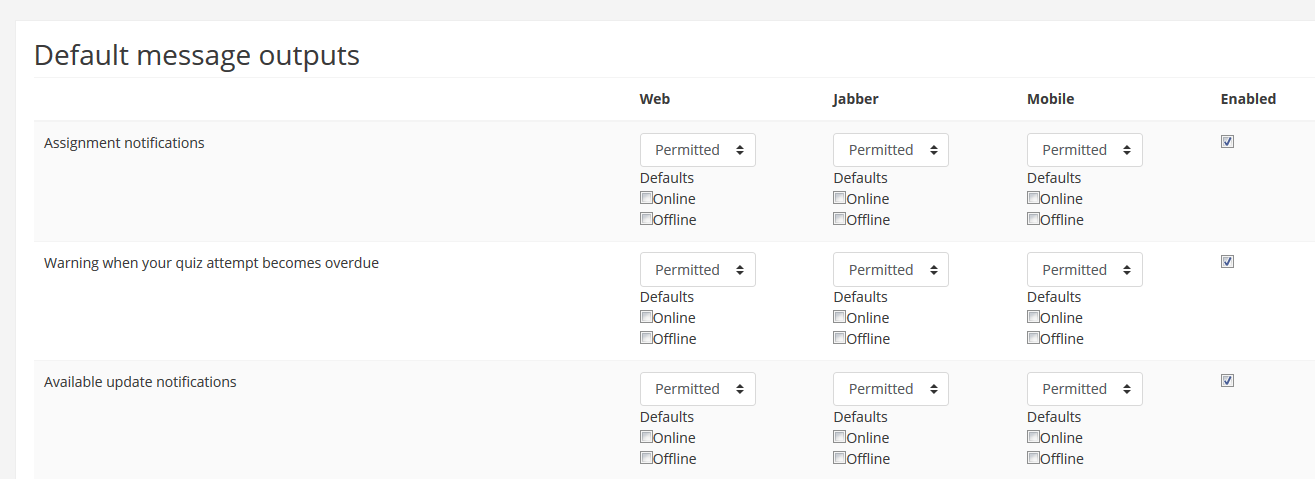Open Web dropdown for Available update notifications
This screenshot has height=479, width=1315.
[697, 389]
